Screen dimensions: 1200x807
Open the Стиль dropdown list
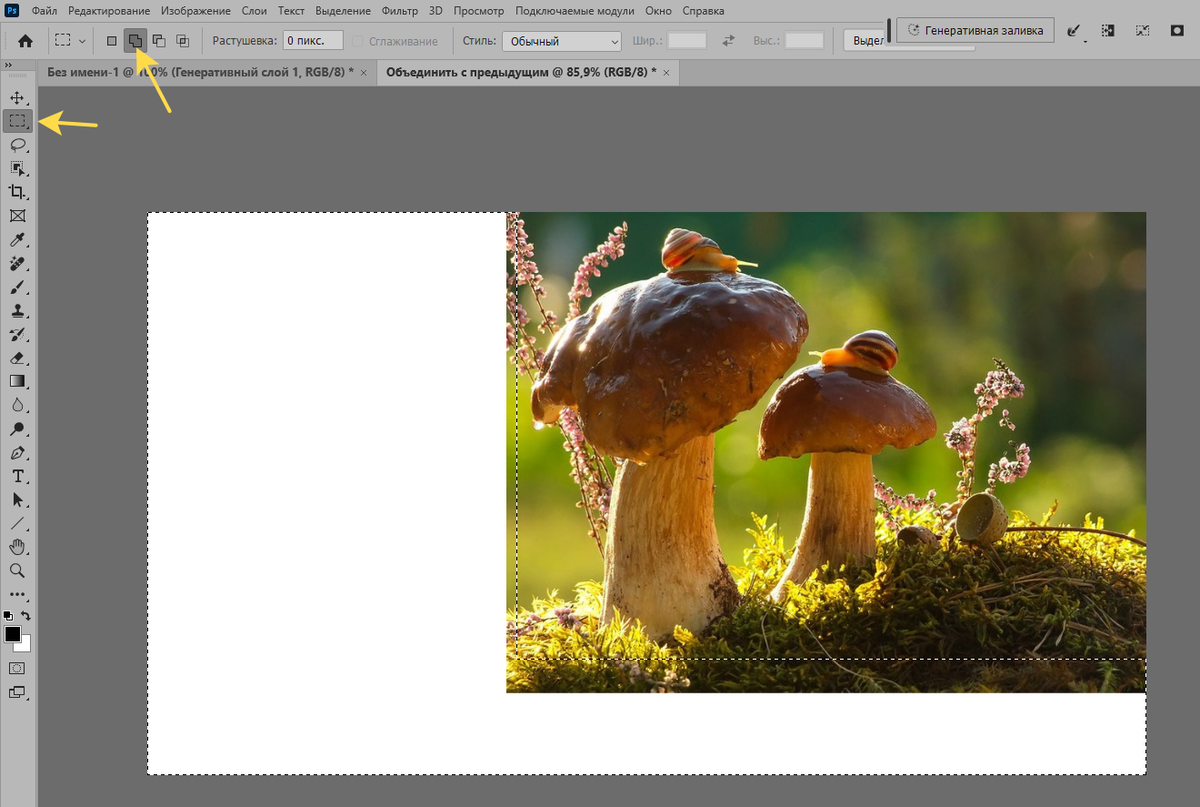coord(560,41)
